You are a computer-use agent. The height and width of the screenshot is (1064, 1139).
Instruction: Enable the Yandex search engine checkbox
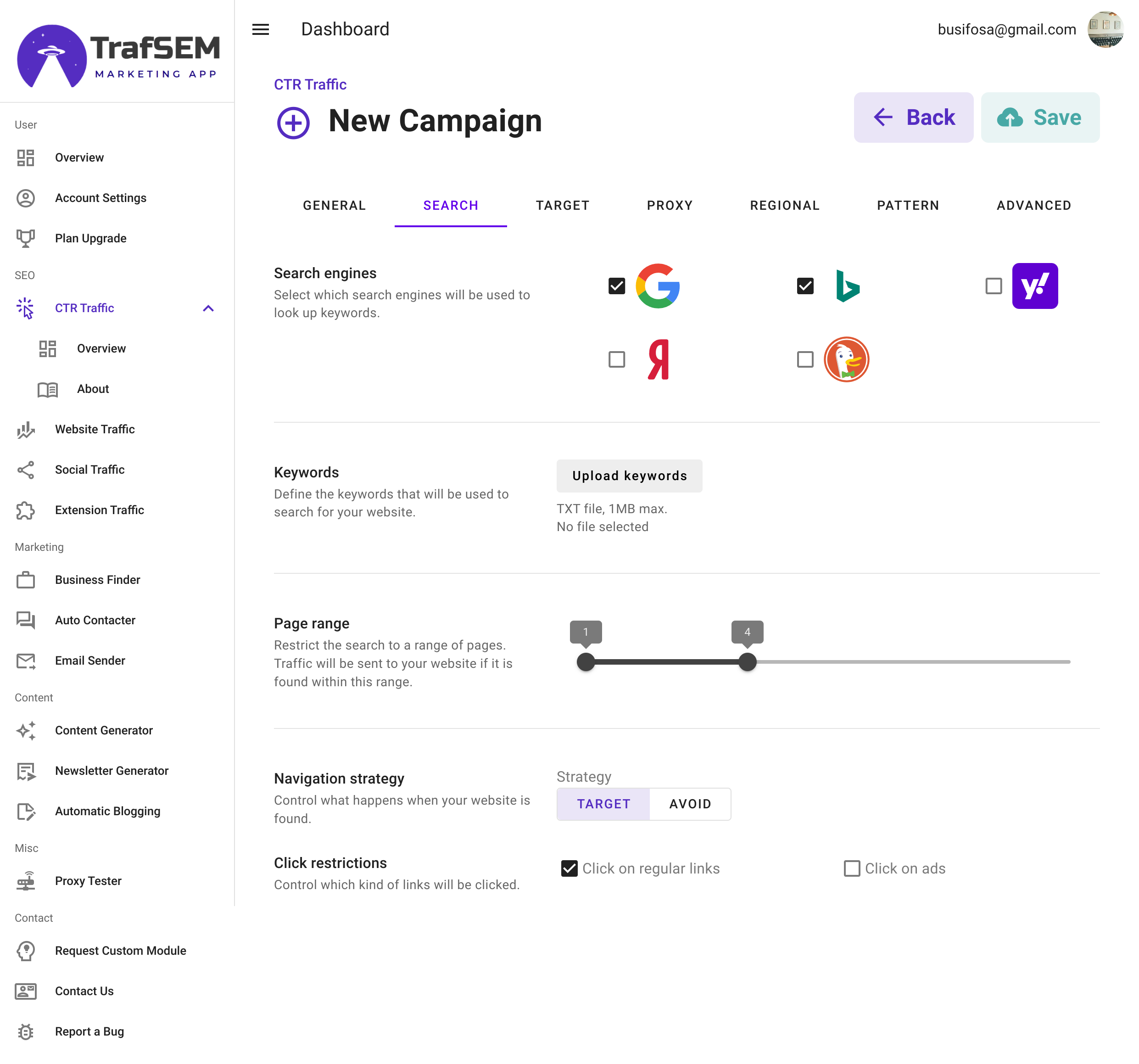tap(616, 359)
